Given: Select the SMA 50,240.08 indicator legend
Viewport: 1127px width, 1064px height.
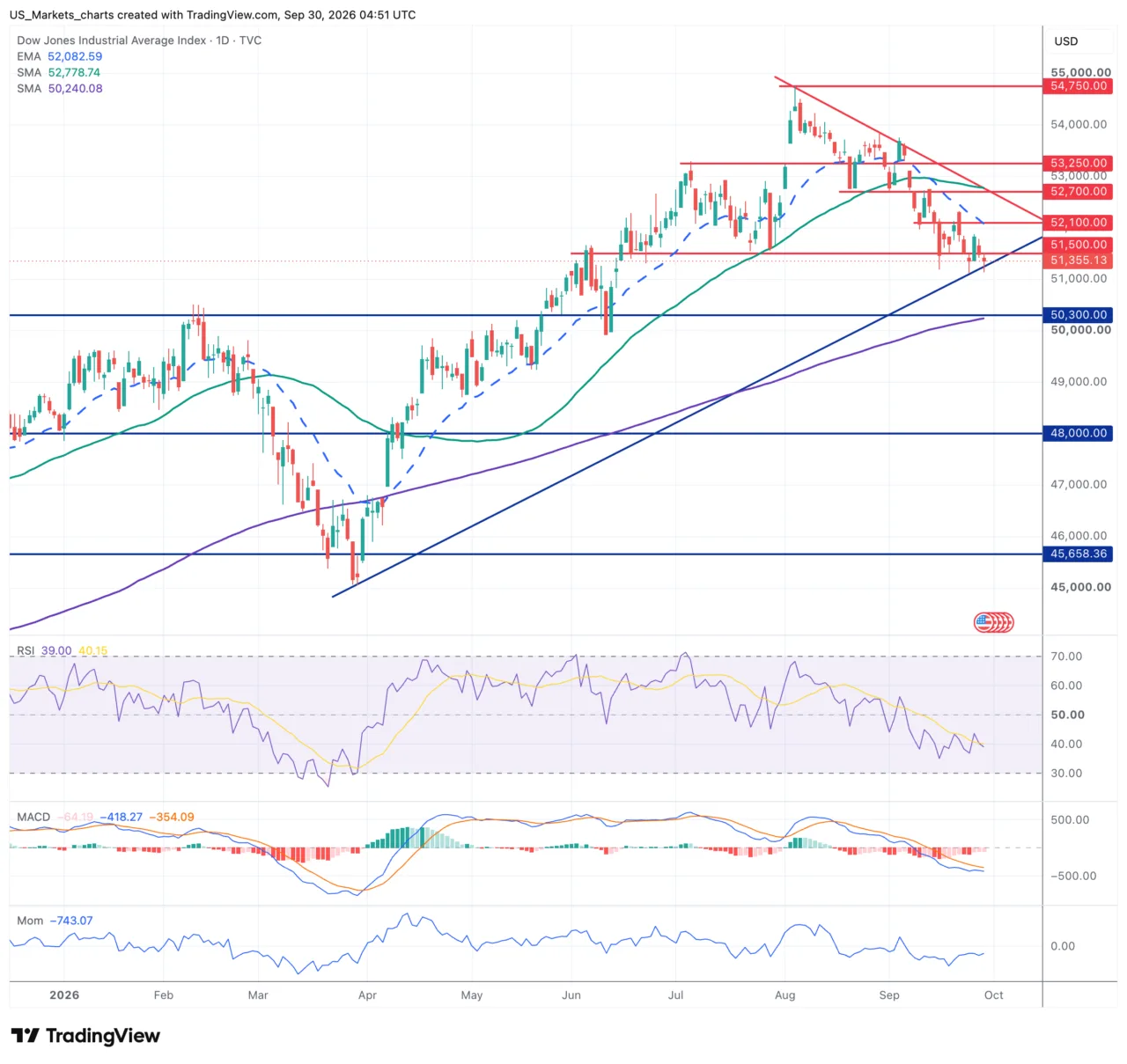Looking at the screenshot, I should (59, 88).
